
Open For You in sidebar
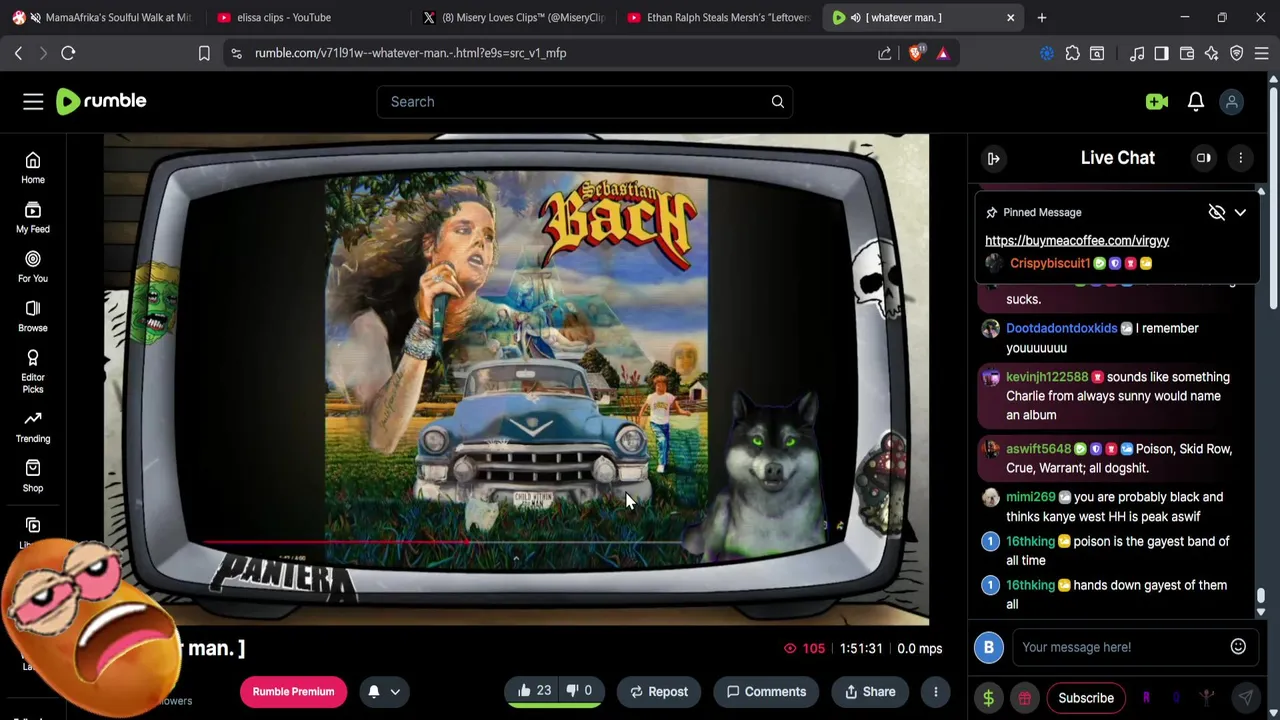33,267
